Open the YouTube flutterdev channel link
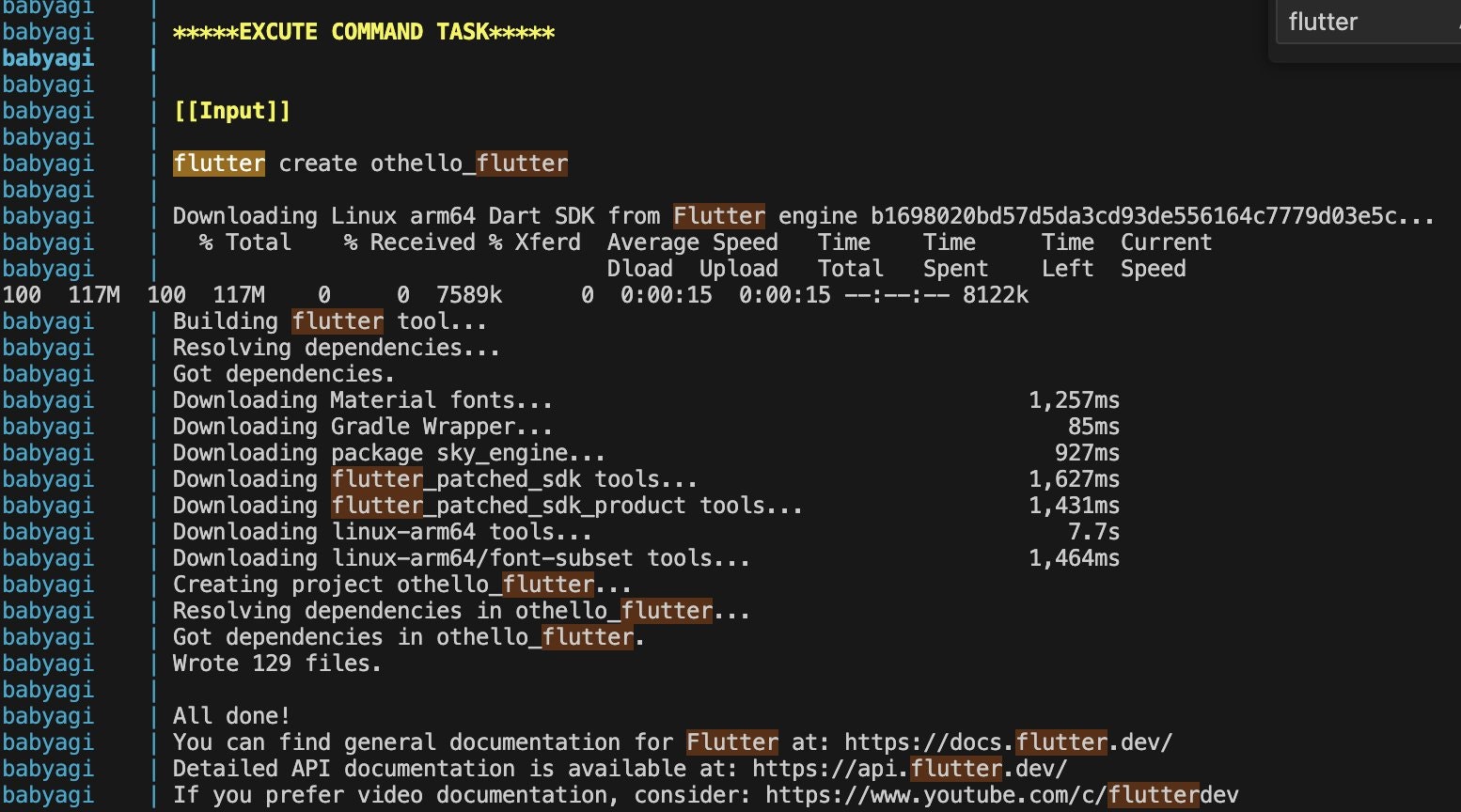Image resolution: width=1461 pixels, height=812 pixels. click(x=1001, y=795)
